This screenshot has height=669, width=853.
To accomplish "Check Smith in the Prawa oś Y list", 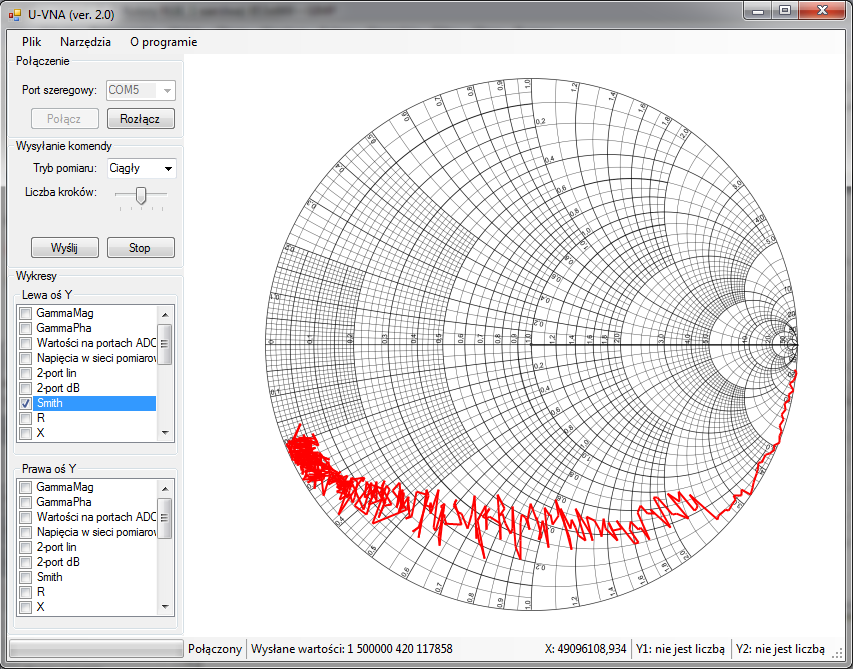I will coord(26,577).
